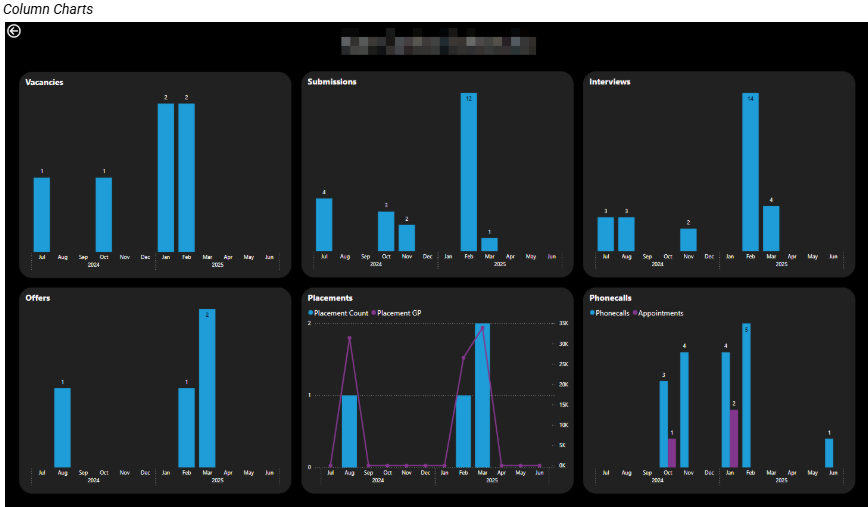This screenshot has height=507, width=868.
Task: Click the Offers chart title
Action: click(x=38, y=298)
